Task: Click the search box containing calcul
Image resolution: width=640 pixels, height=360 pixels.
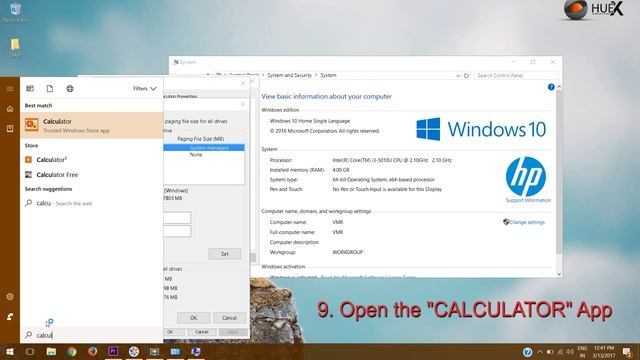Action: [x=91, y=335]
